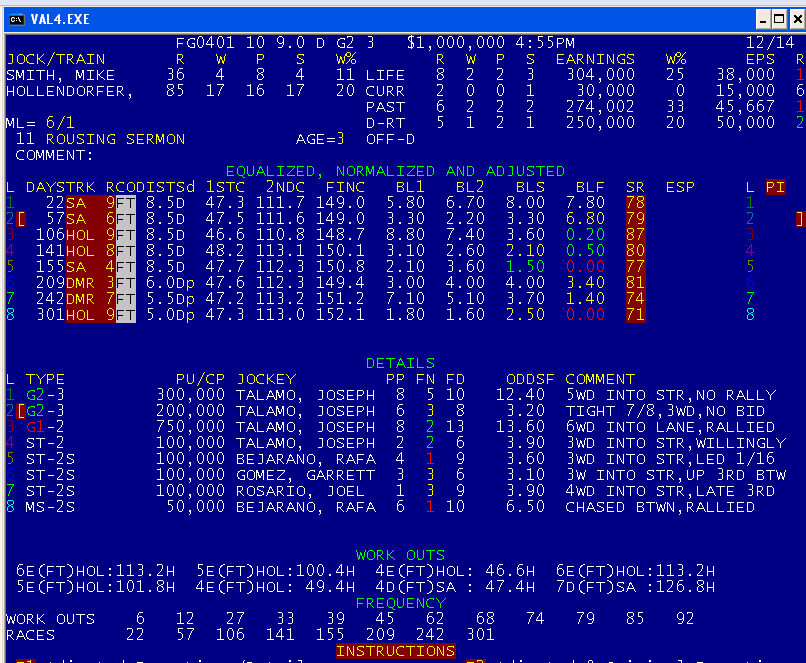Click the COMMENT: field label
Image resolution: width=806 pixels, height=663 pixels.
(x=55, y=155)
